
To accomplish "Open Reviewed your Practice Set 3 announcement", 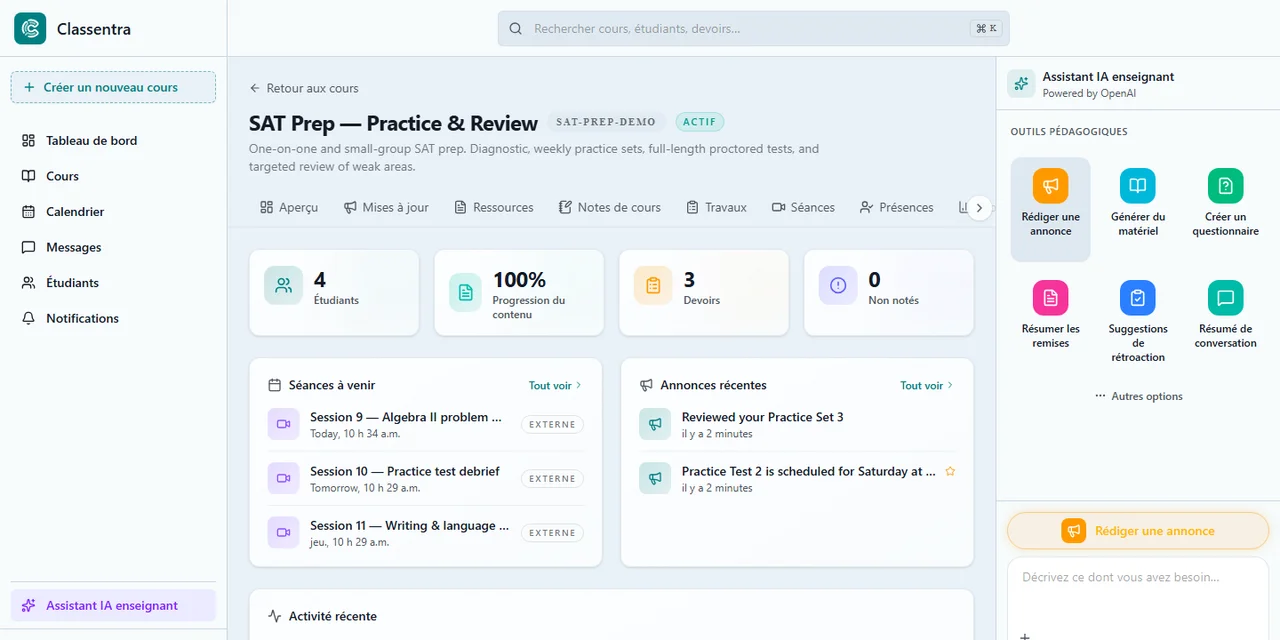I will point(797,424).
